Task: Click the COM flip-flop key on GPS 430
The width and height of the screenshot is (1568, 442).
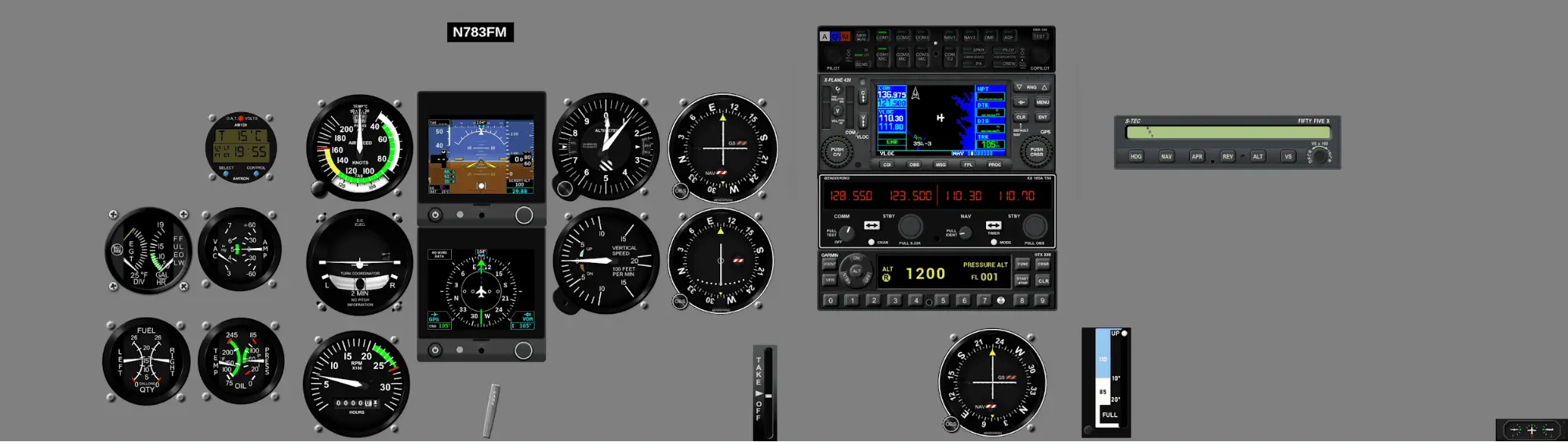Action: pyautogui.click(x=863, y=96)
